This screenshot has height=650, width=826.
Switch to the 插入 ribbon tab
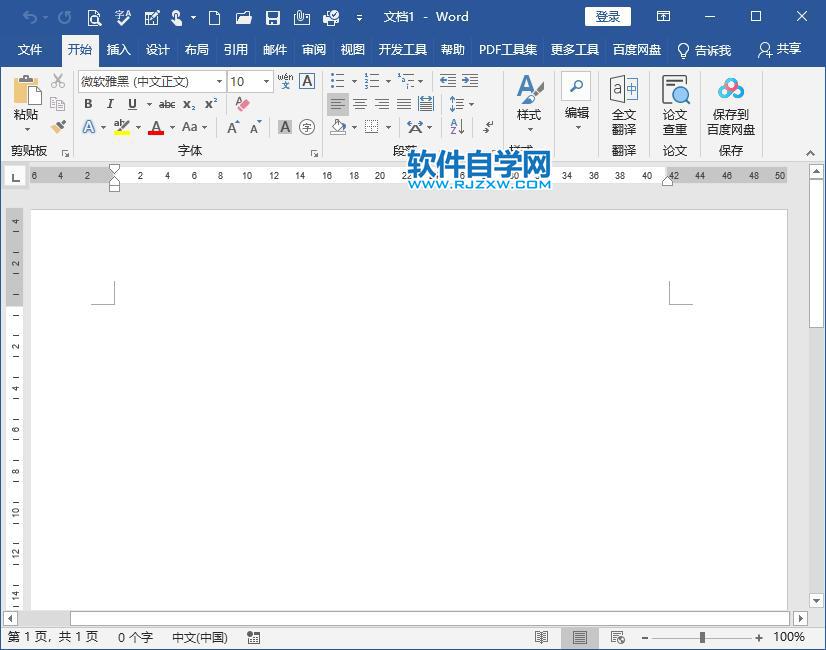[x=119, y=50]
